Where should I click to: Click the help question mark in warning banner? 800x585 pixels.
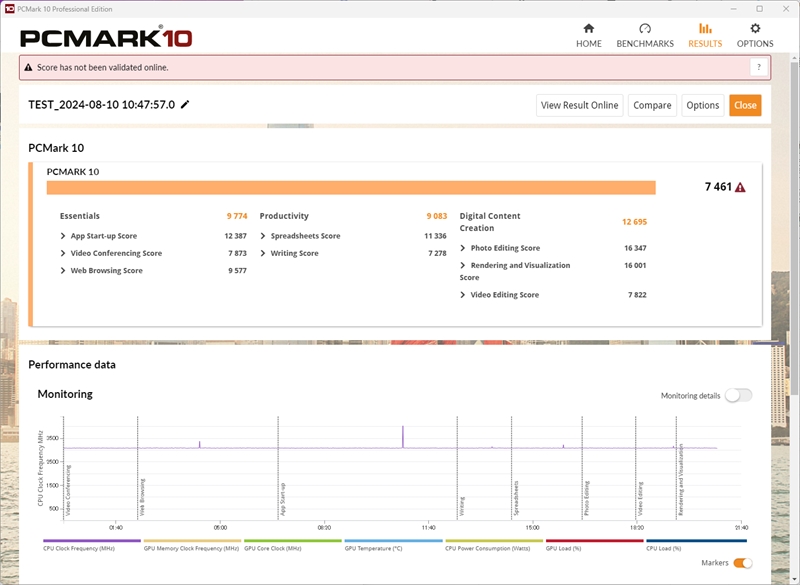pos(759,67)
